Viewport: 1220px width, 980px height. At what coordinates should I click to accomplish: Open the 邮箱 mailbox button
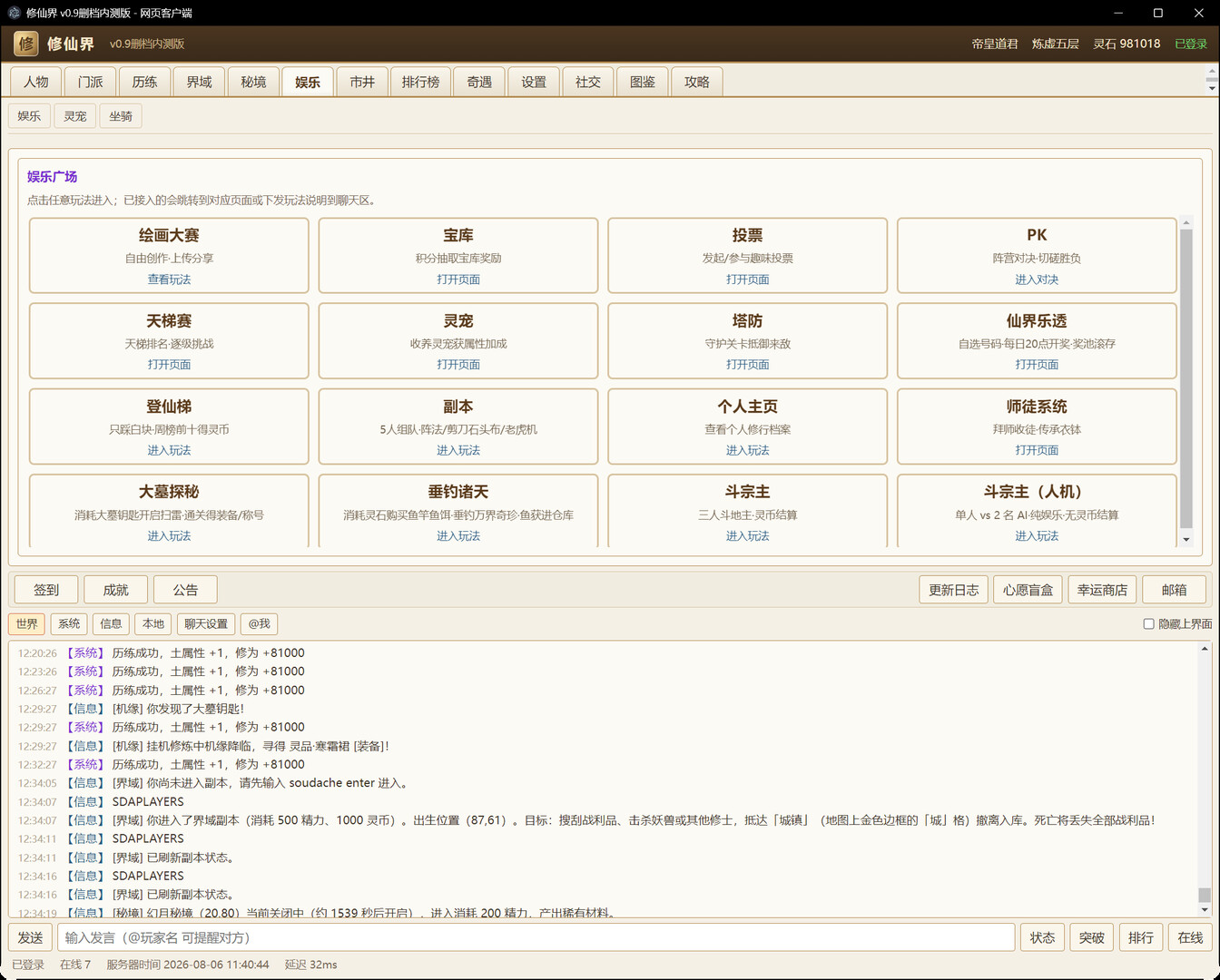1174,590
